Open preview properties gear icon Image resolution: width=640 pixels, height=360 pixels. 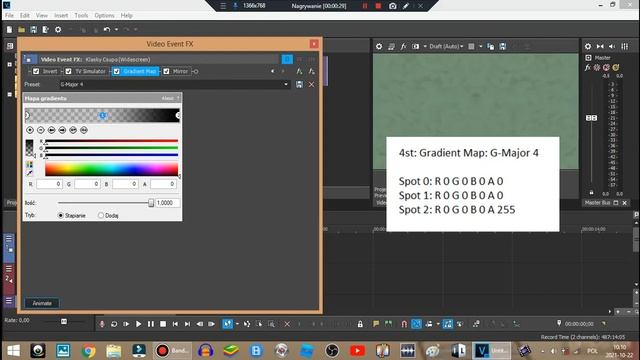coord(379,47)
